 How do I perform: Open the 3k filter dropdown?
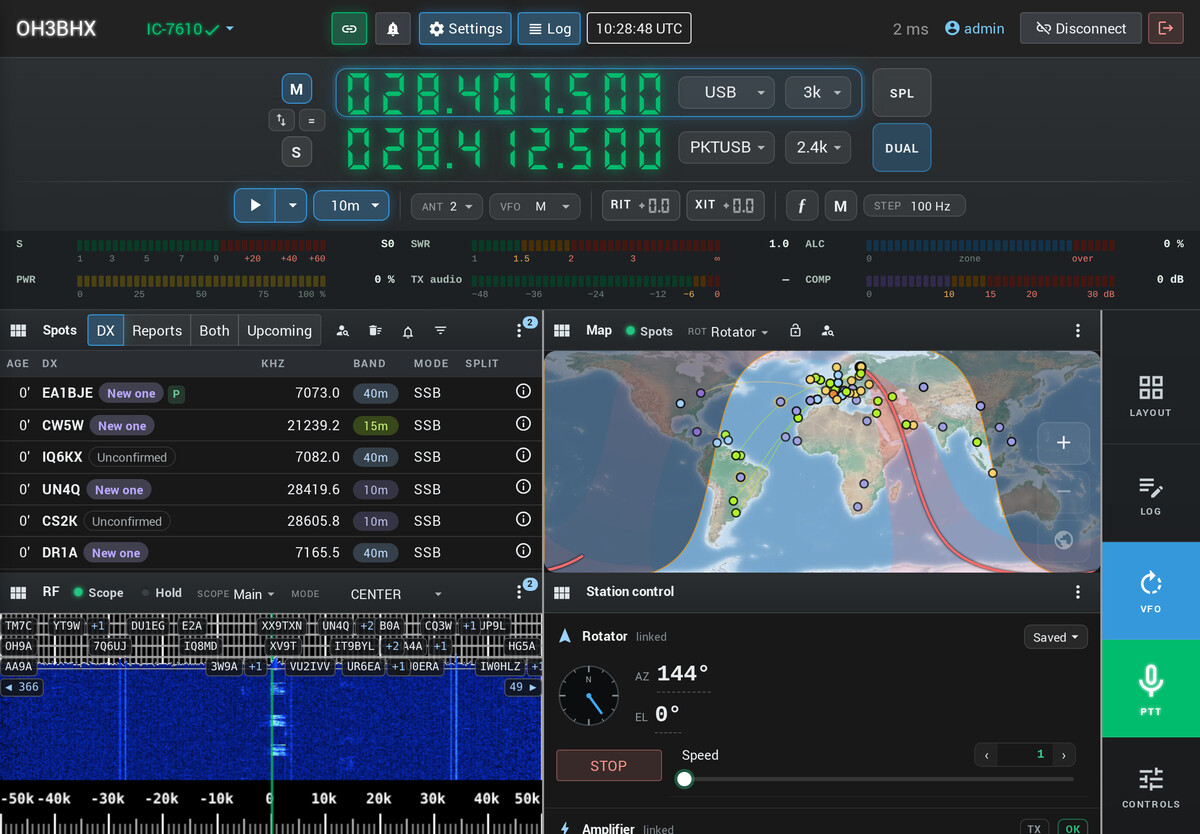tap(819, 92)
